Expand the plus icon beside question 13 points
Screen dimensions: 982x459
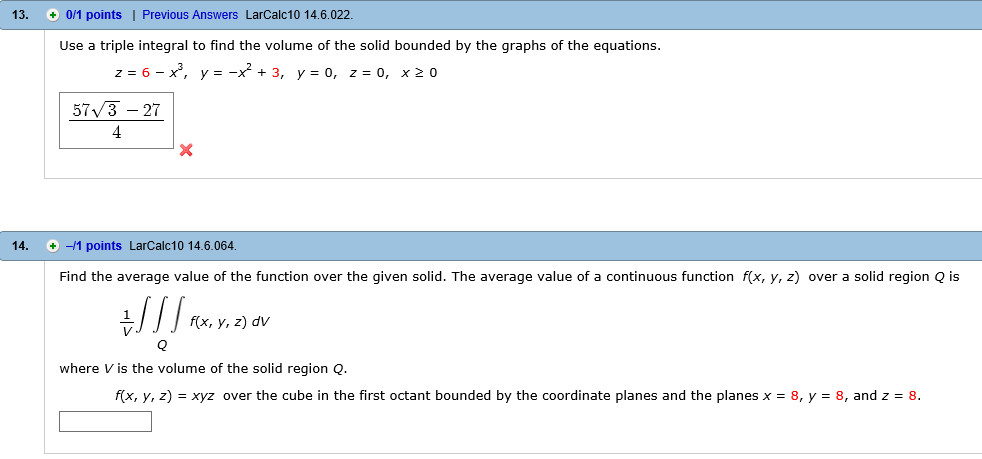(54, 15)
